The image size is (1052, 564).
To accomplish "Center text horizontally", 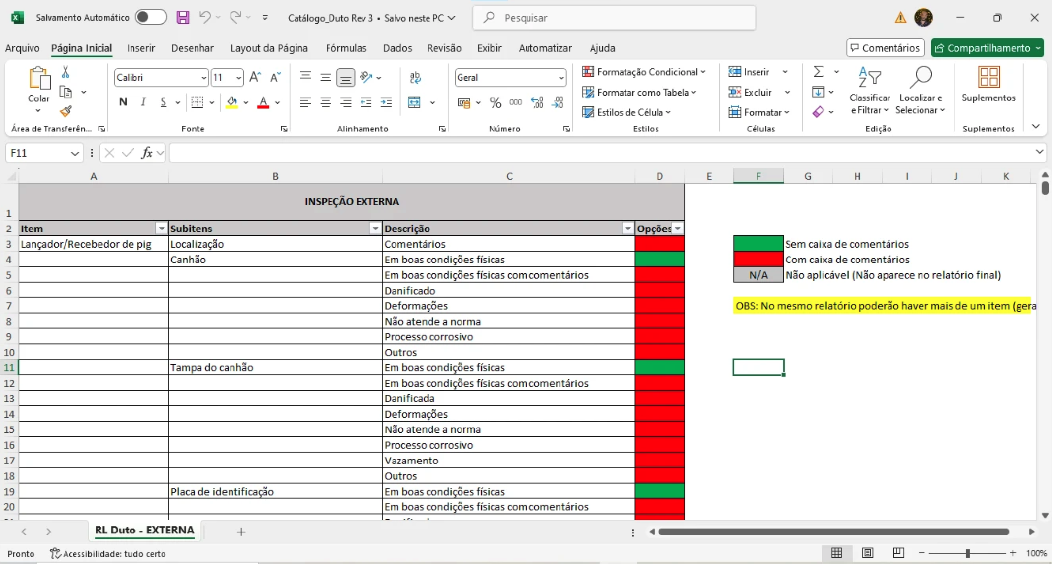I will tap(325, 102).
